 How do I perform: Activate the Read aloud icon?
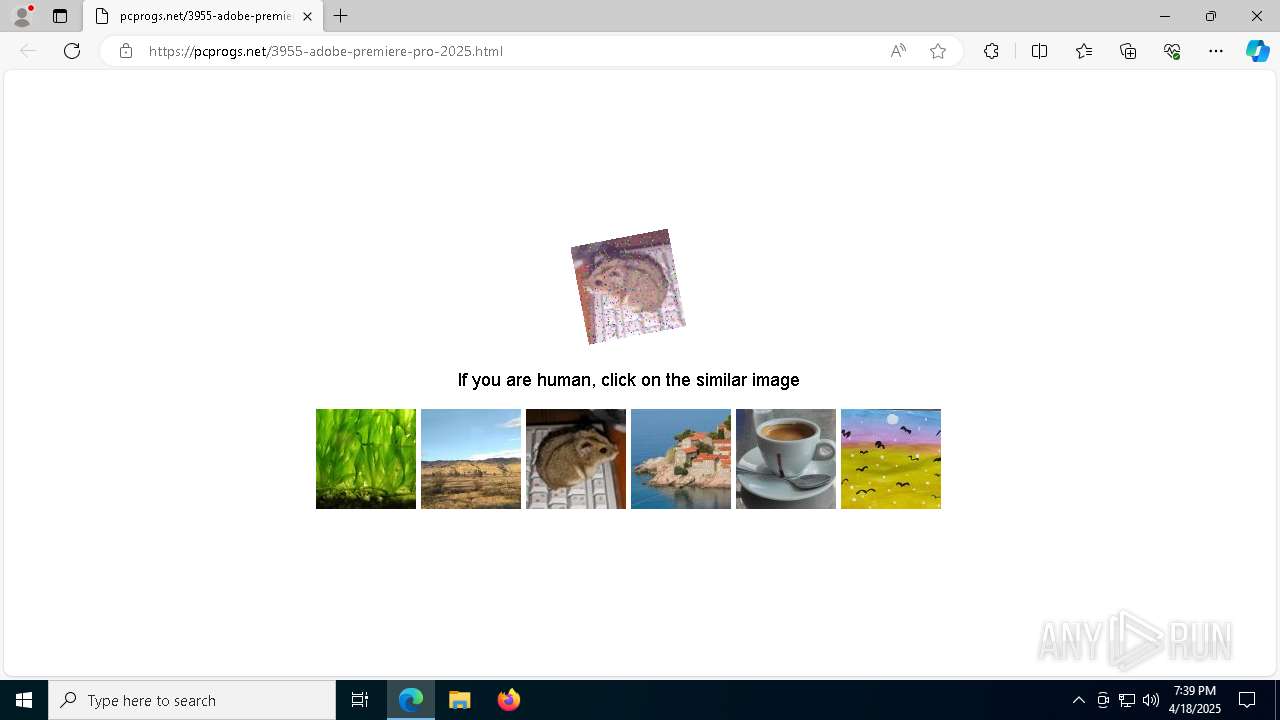(898, 51)
